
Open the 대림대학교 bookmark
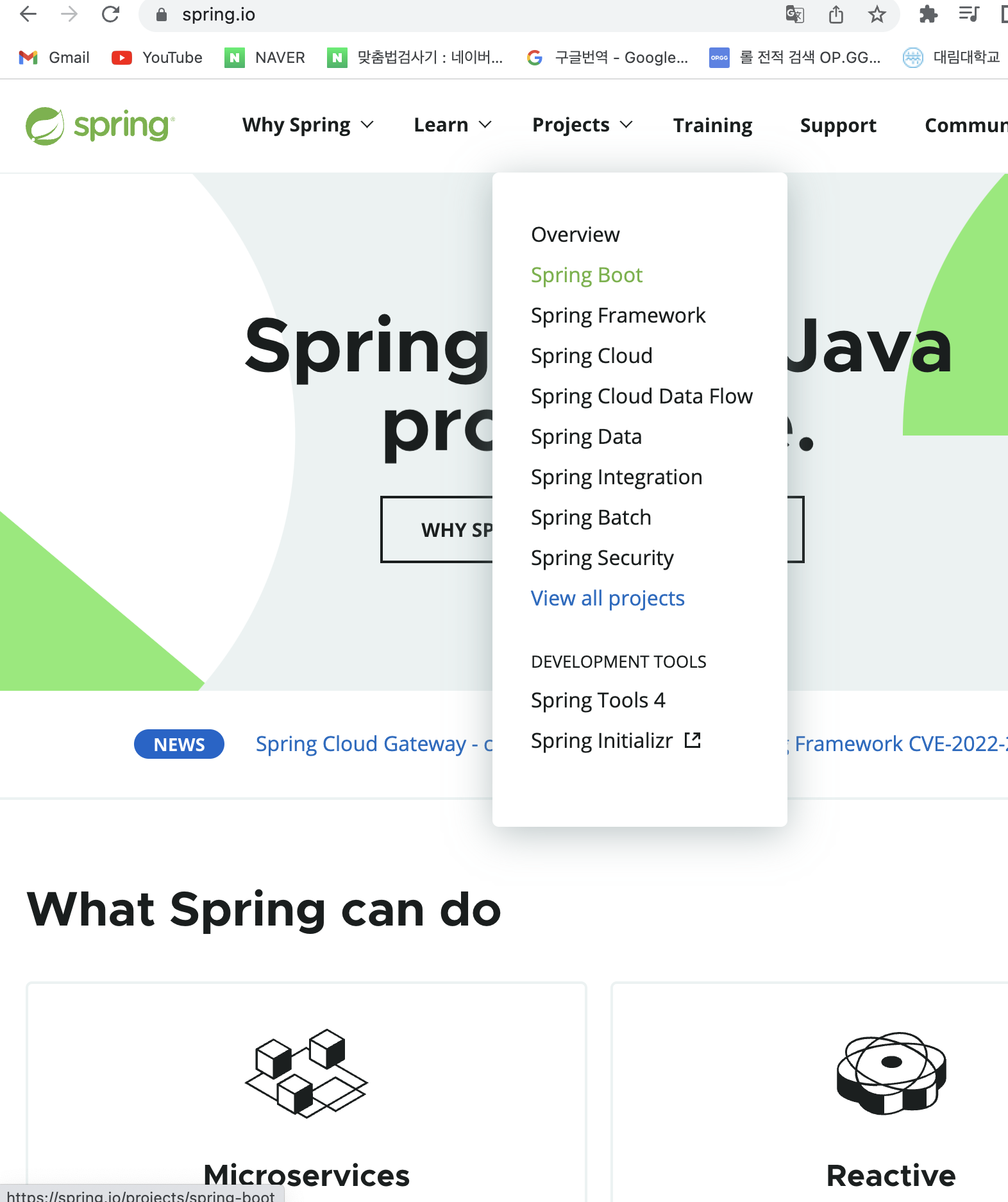952,58
